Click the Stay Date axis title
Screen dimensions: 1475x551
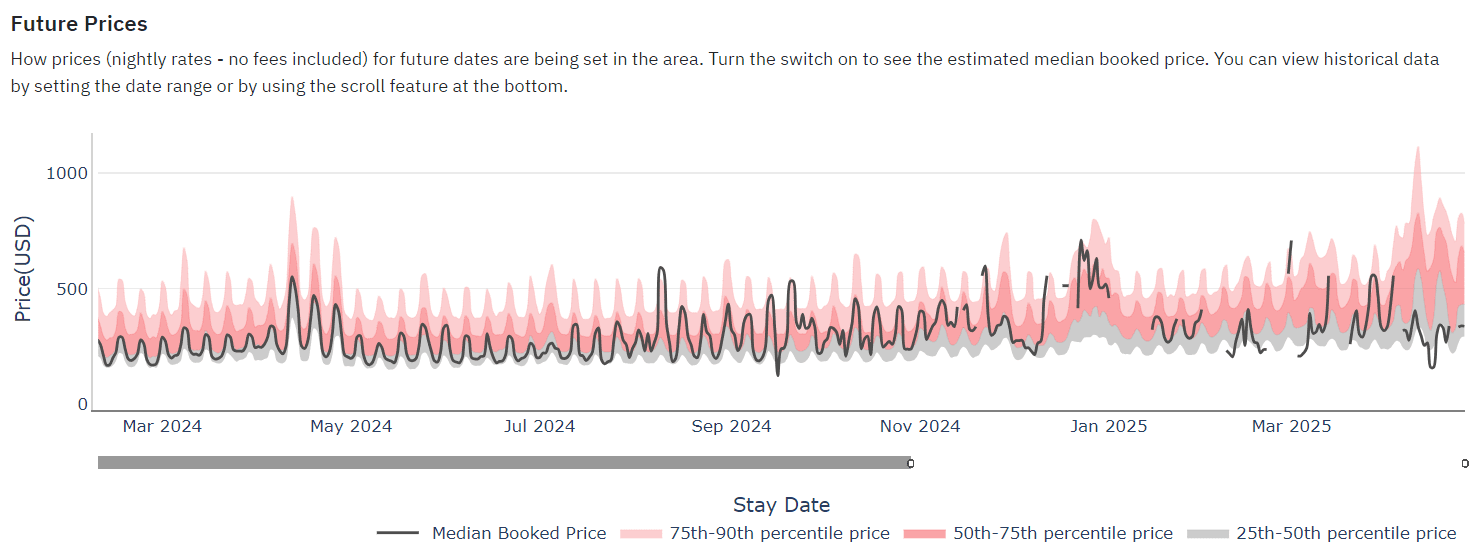pyautogui.click(x=781, y=504)
